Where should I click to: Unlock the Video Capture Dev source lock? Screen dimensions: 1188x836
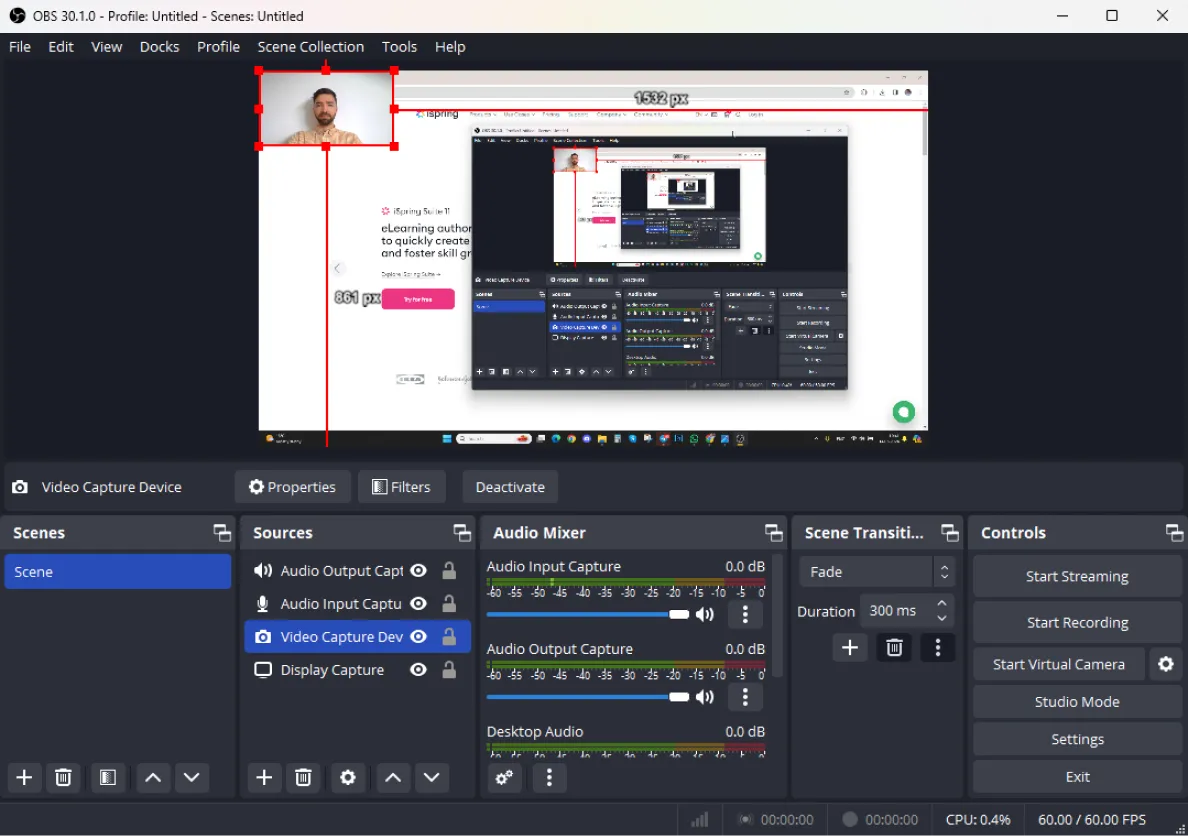(x=448, y=636)
